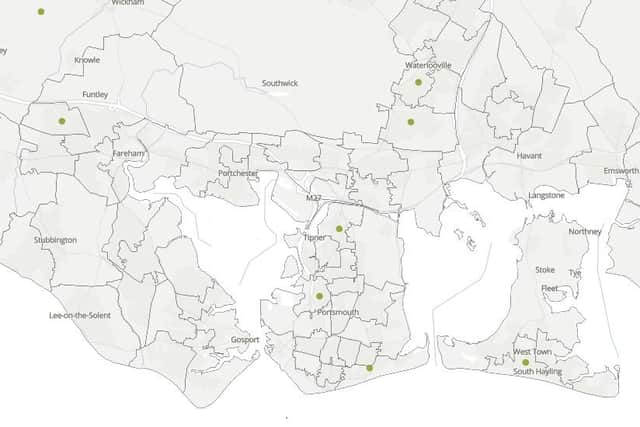Viewport: 640px width, 427px height.
Task: Select the green dot above Portsmouth label
Action: tap(320, 296)
